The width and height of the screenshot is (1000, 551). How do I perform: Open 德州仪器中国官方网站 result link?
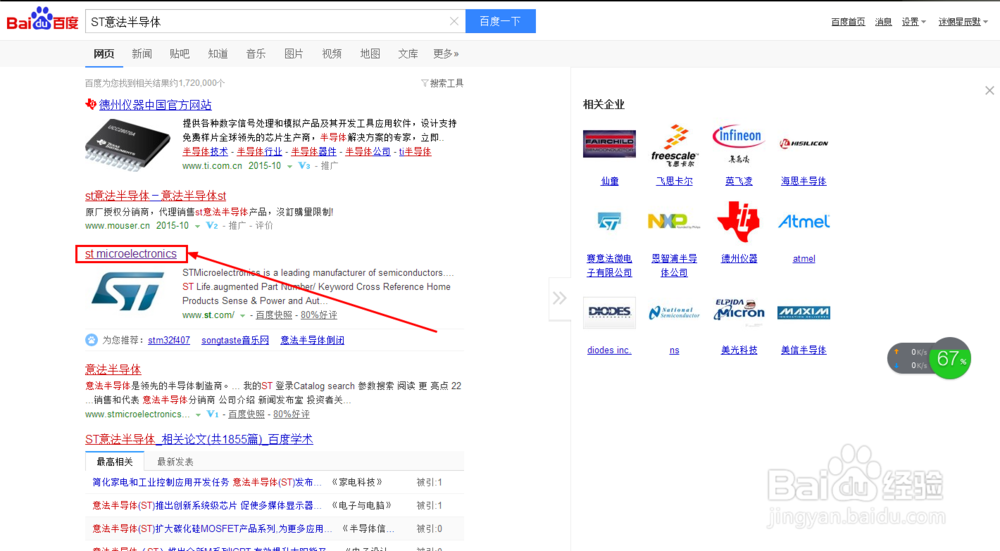point(155,105)
